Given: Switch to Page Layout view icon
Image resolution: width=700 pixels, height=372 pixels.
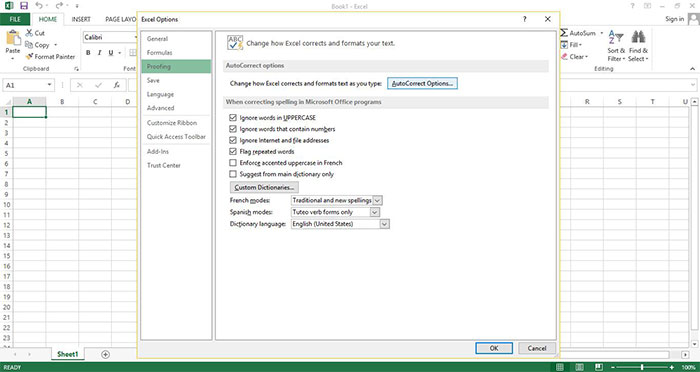Looking at the screenshot, I should pos(578,367).
